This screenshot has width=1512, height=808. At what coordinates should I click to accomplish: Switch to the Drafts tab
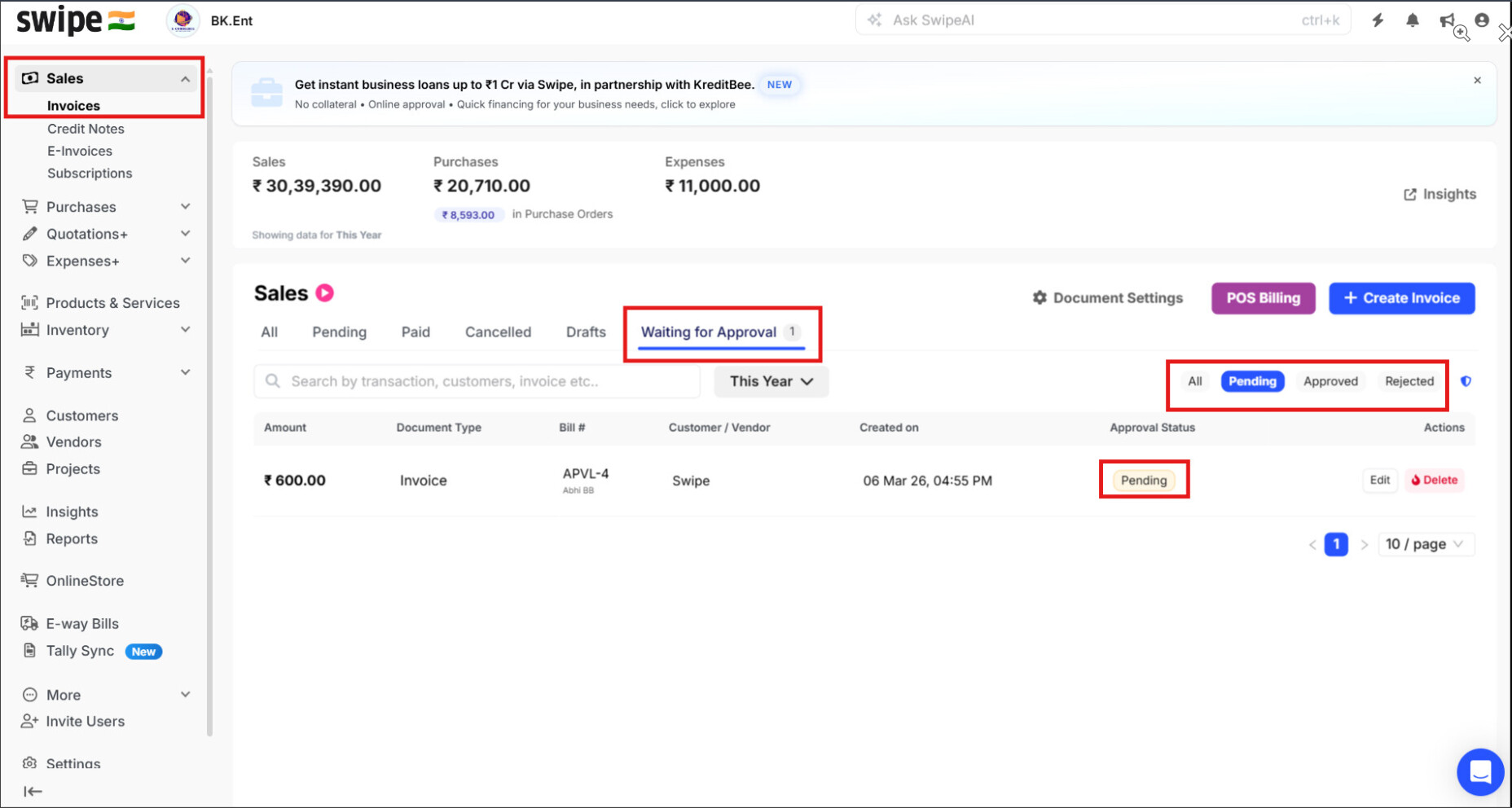coord(586,332)
